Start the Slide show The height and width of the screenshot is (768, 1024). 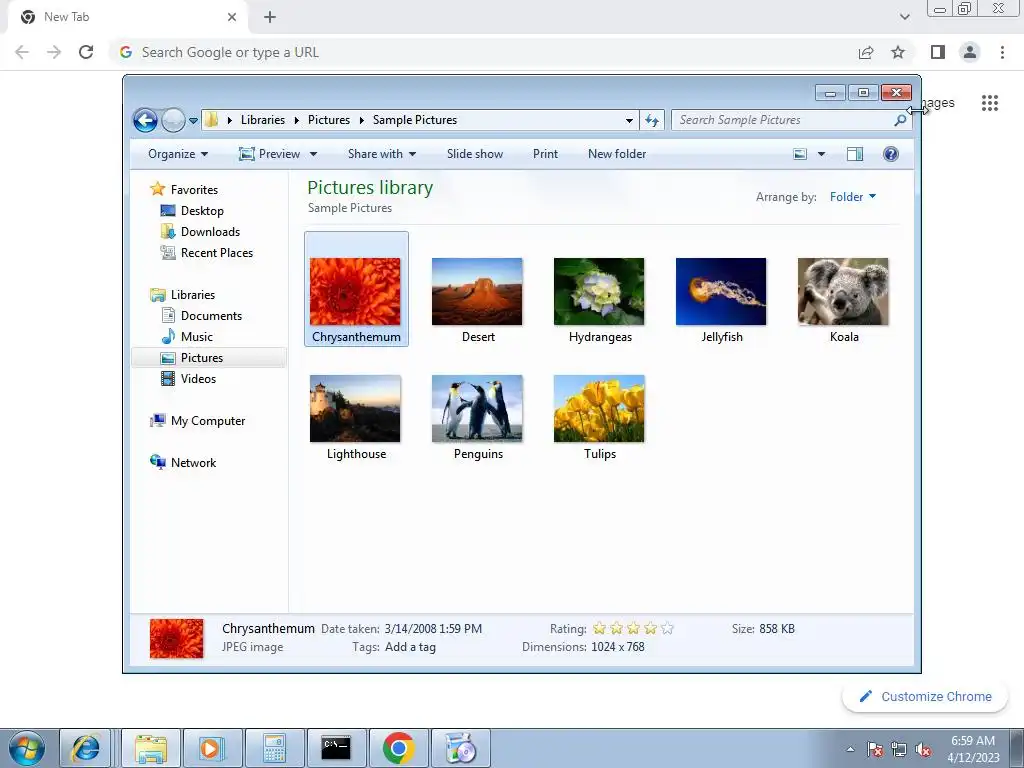pos(475,154)
